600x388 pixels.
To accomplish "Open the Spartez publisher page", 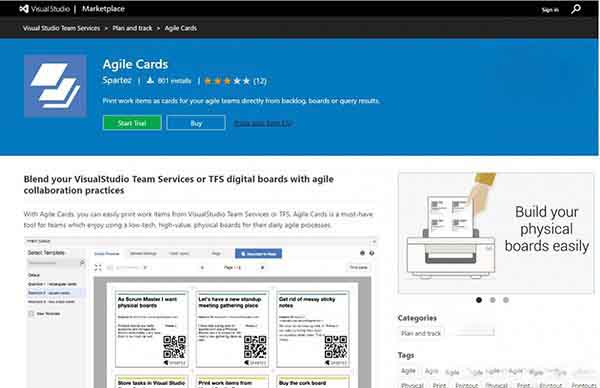I will [x=117, y=80].
